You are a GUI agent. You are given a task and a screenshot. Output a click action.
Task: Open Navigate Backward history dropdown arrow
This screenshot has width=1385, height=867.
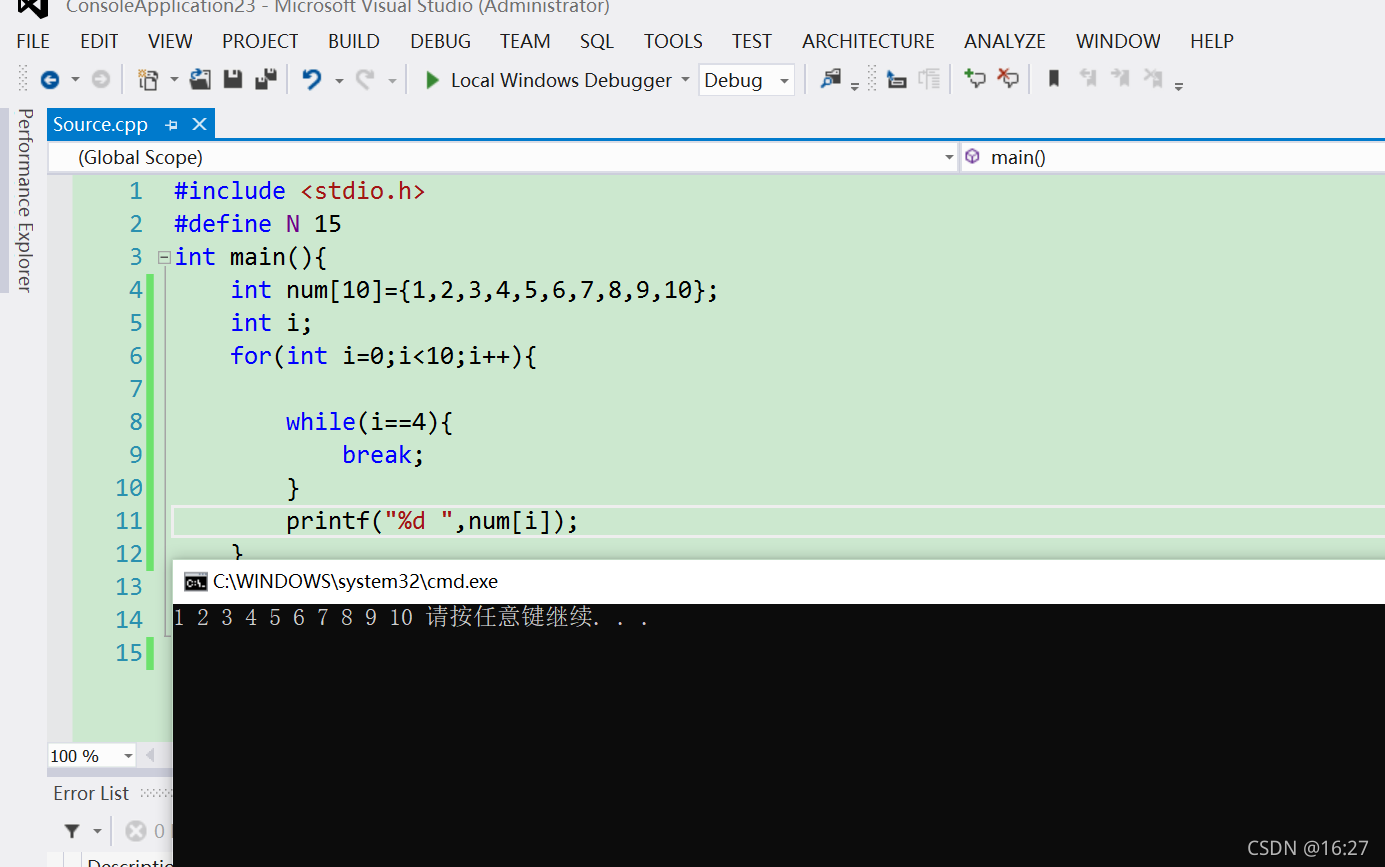(x=75, y=80)
